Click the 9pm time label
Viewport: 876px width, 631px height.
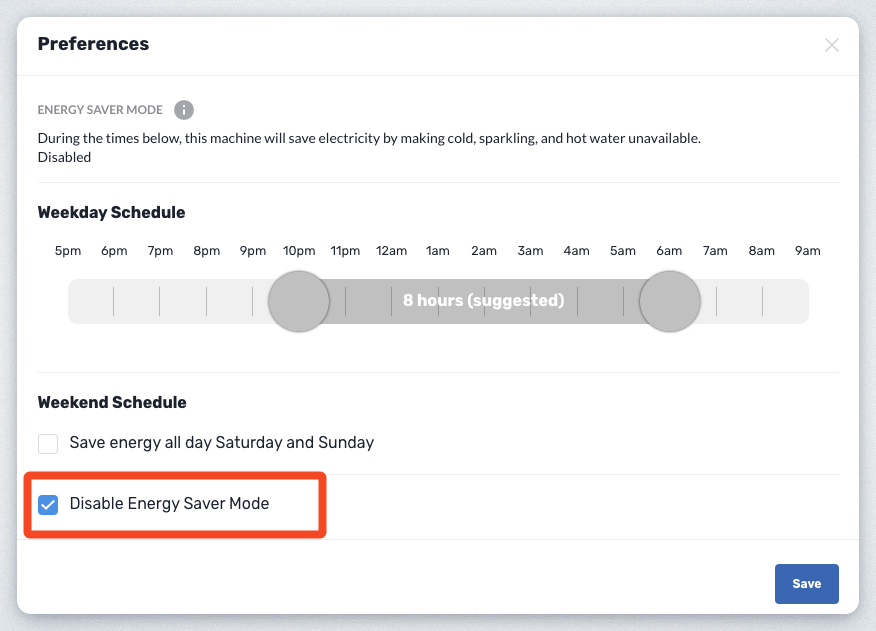[x=253, y=251]
